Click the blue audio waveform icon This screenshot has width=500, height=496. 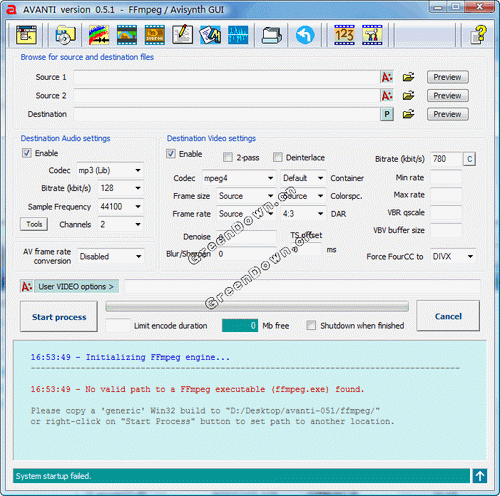pyautogui.click(x=238, y=35)
